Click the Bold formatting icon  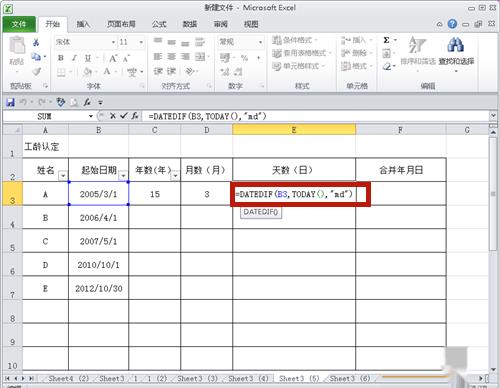(61, 58)
